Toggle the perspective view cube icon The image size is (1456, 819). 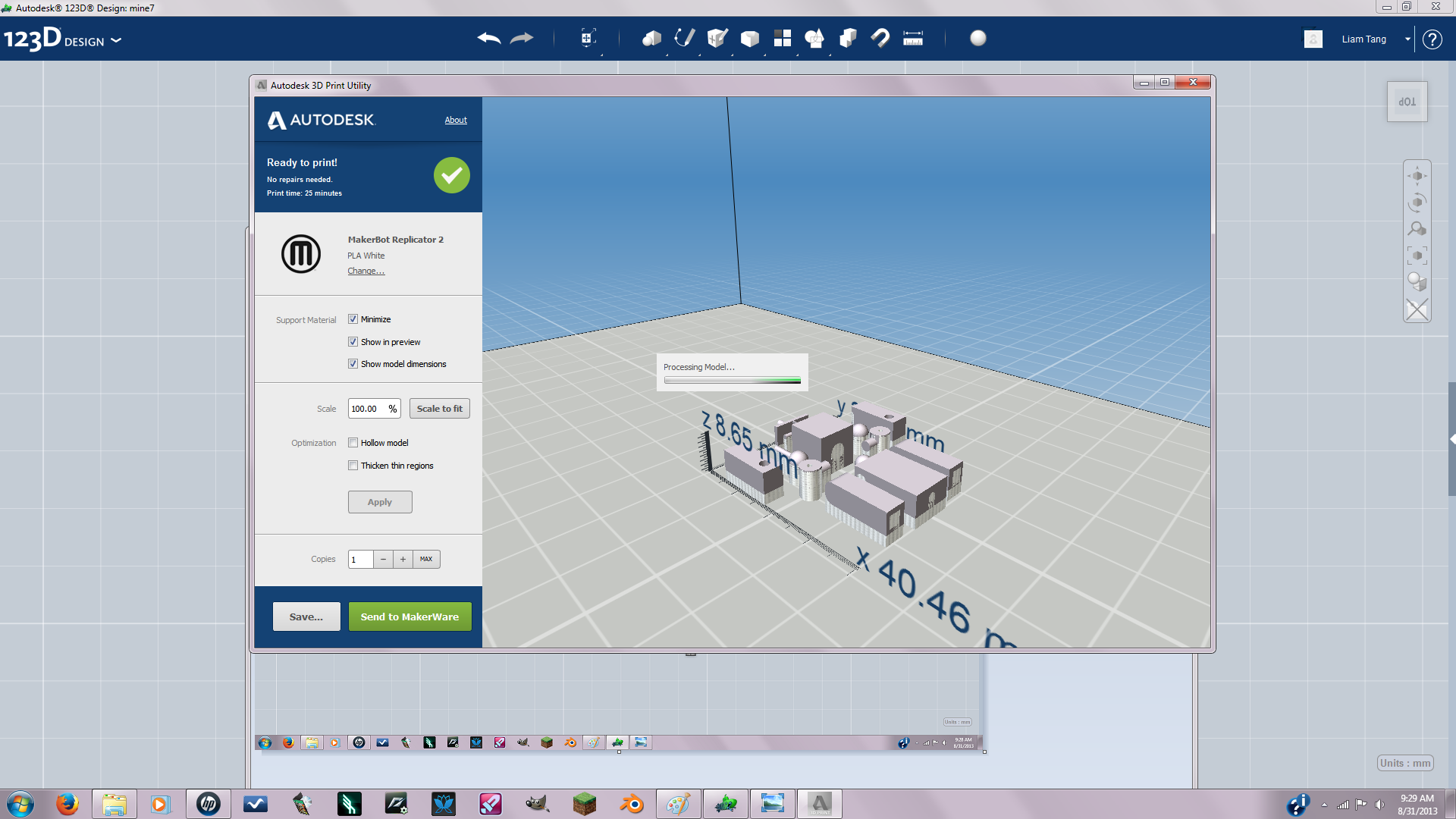point(1417,282)
